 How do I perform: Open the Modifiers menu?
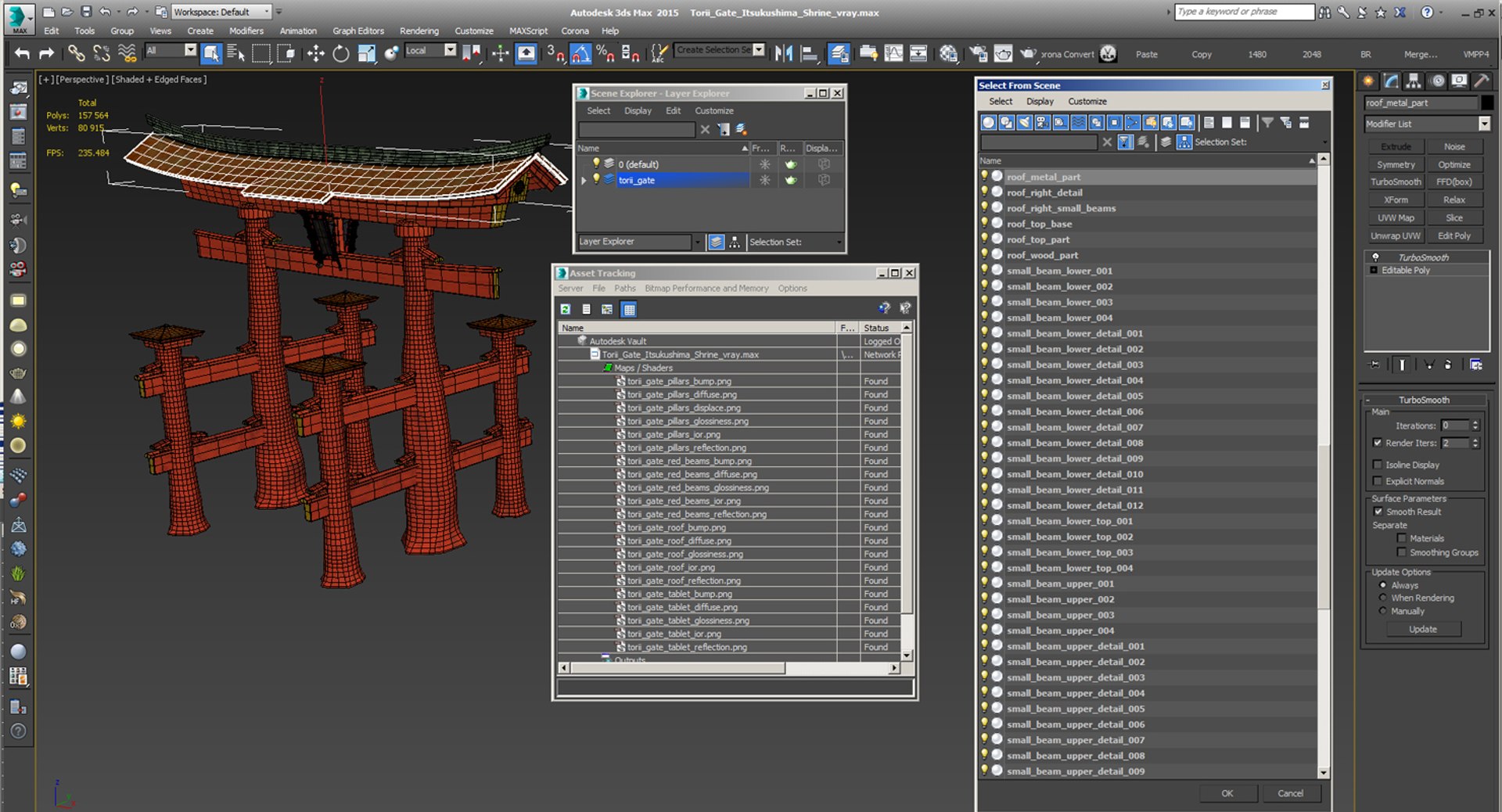tap(246, 31)
